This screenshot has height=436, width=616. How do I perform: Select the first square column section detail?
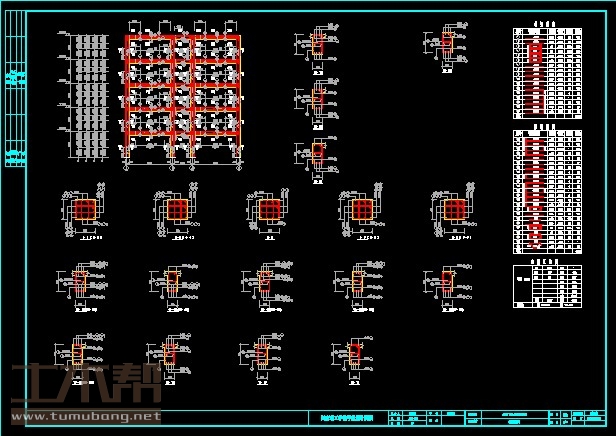(87, 210)
